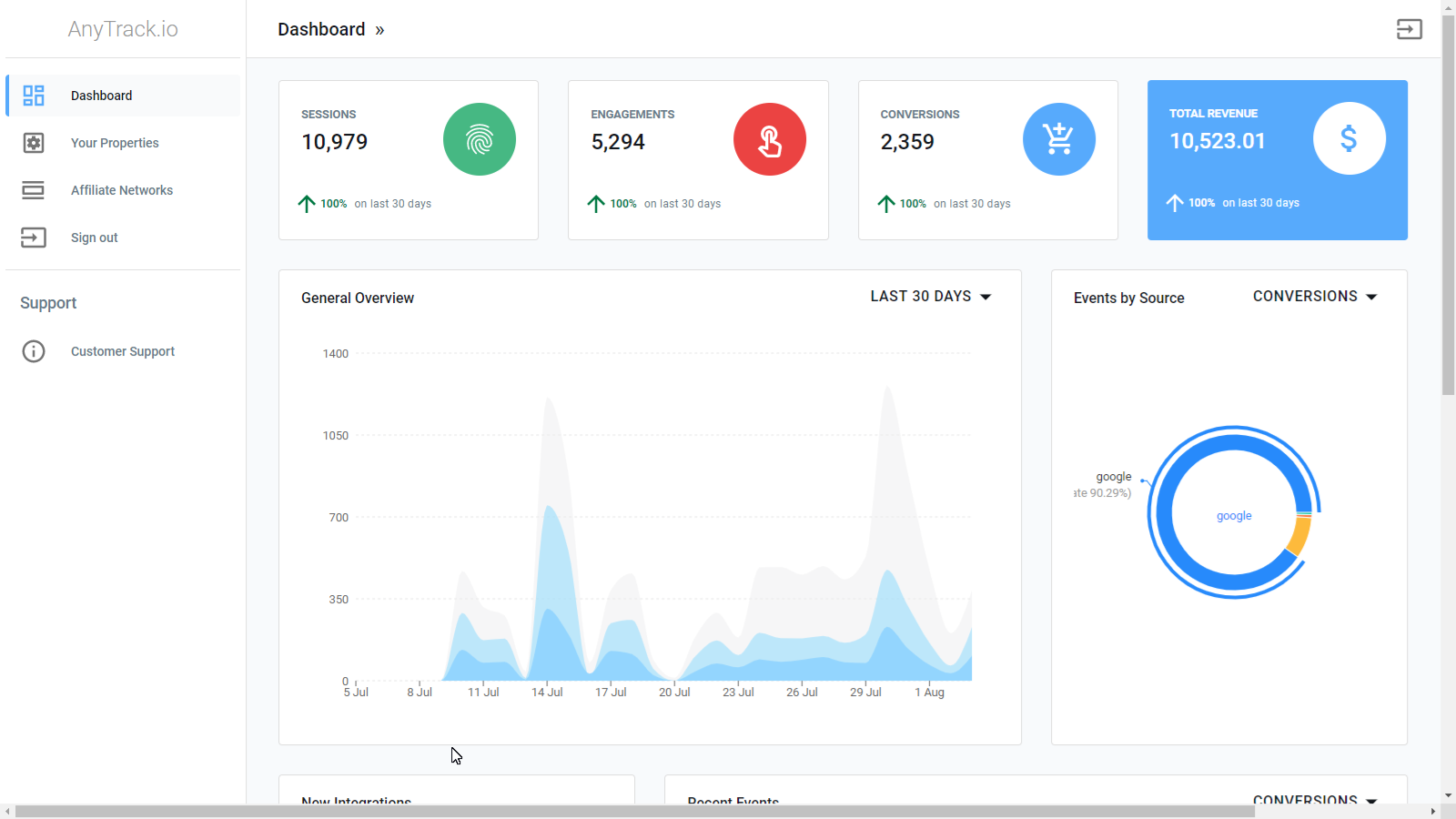Image resolution: width=1456 pixels, height=819 pixels.
Task: Click the blue cart Conversions icon
Action: (1059, 139)
